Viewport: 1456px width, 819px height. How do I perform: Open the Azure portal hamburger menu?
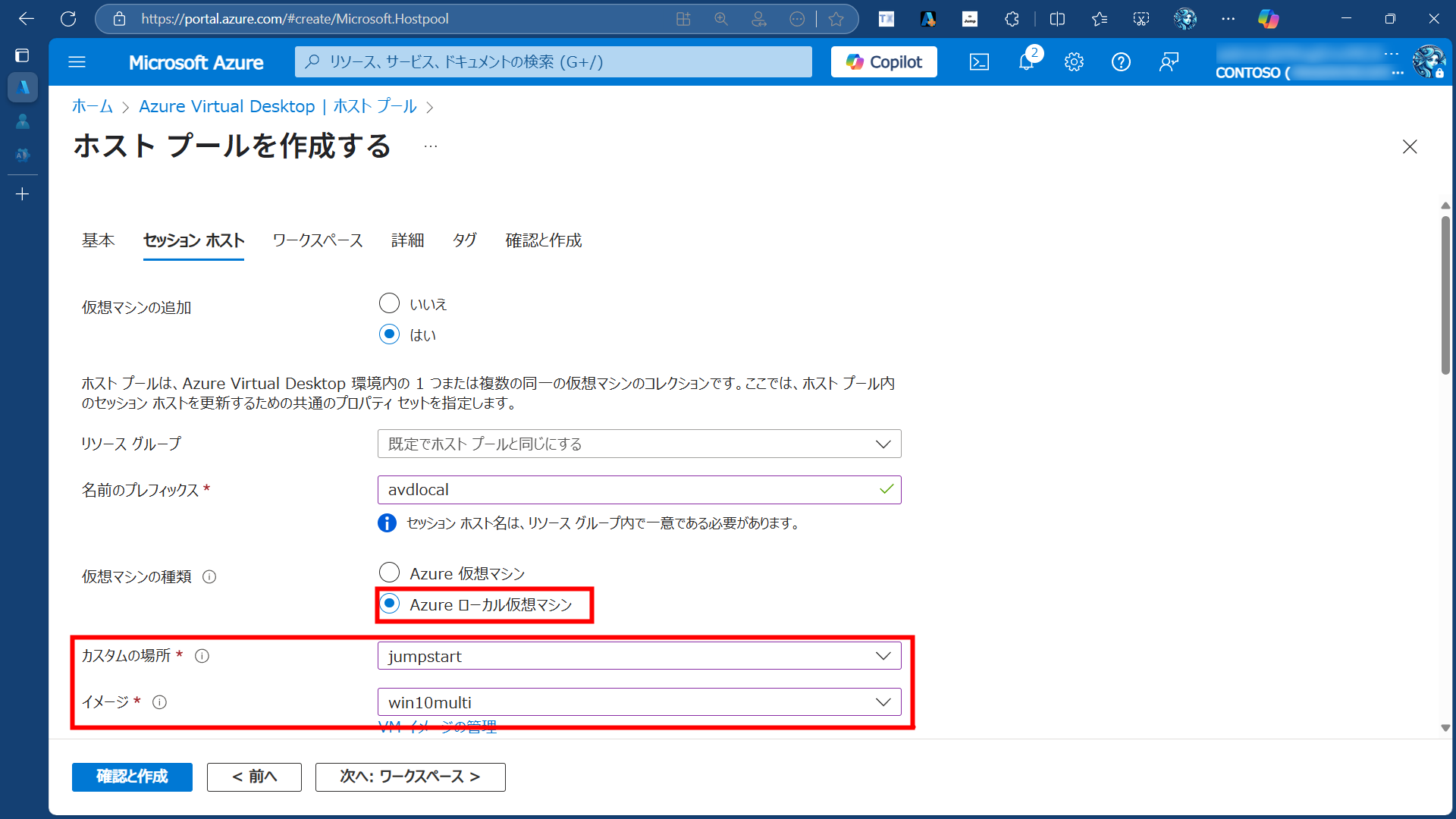click(77, 62)
